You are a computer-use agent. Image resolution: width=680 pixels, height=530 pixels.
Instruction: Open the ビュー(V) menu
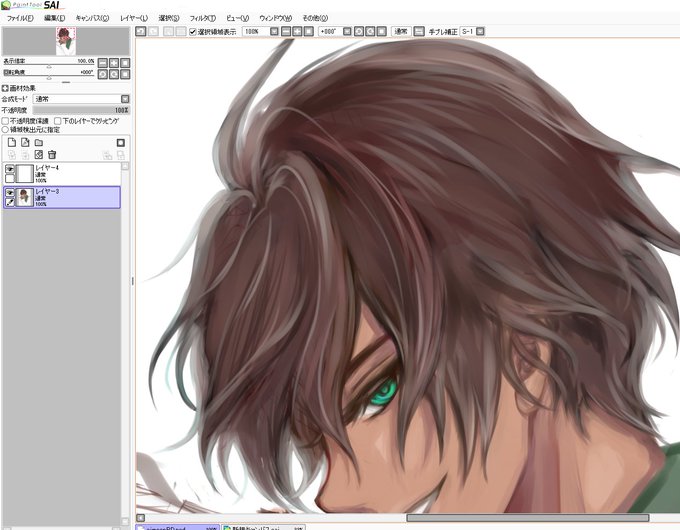(x=238, y=18)
